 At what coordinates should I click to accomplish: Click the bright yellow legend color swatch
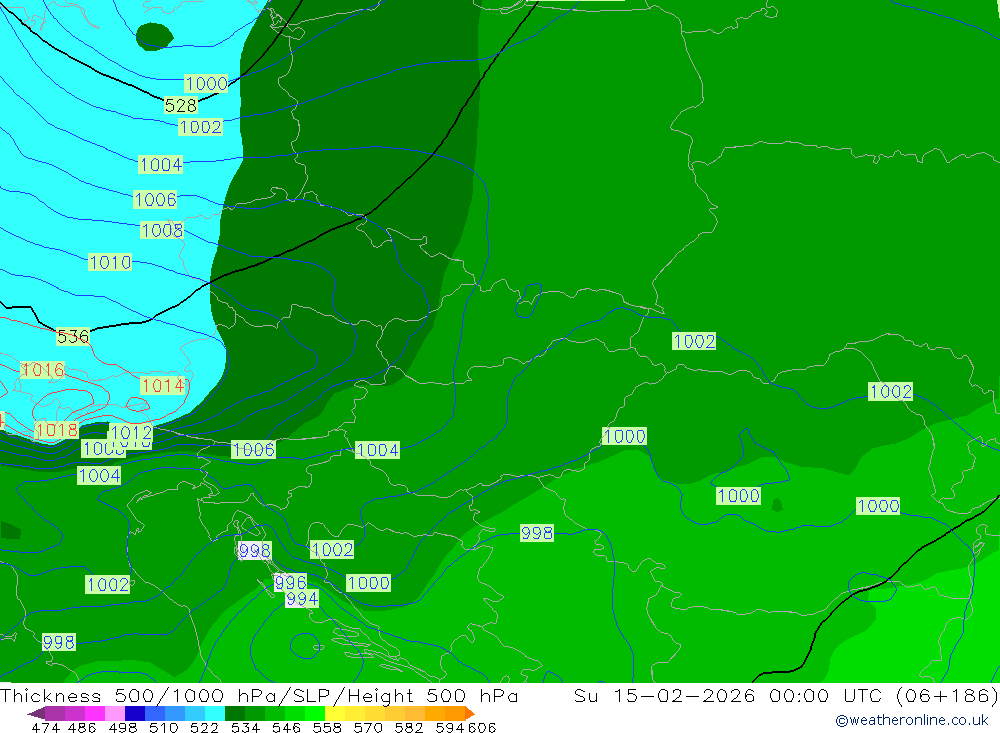pos(335,713)
